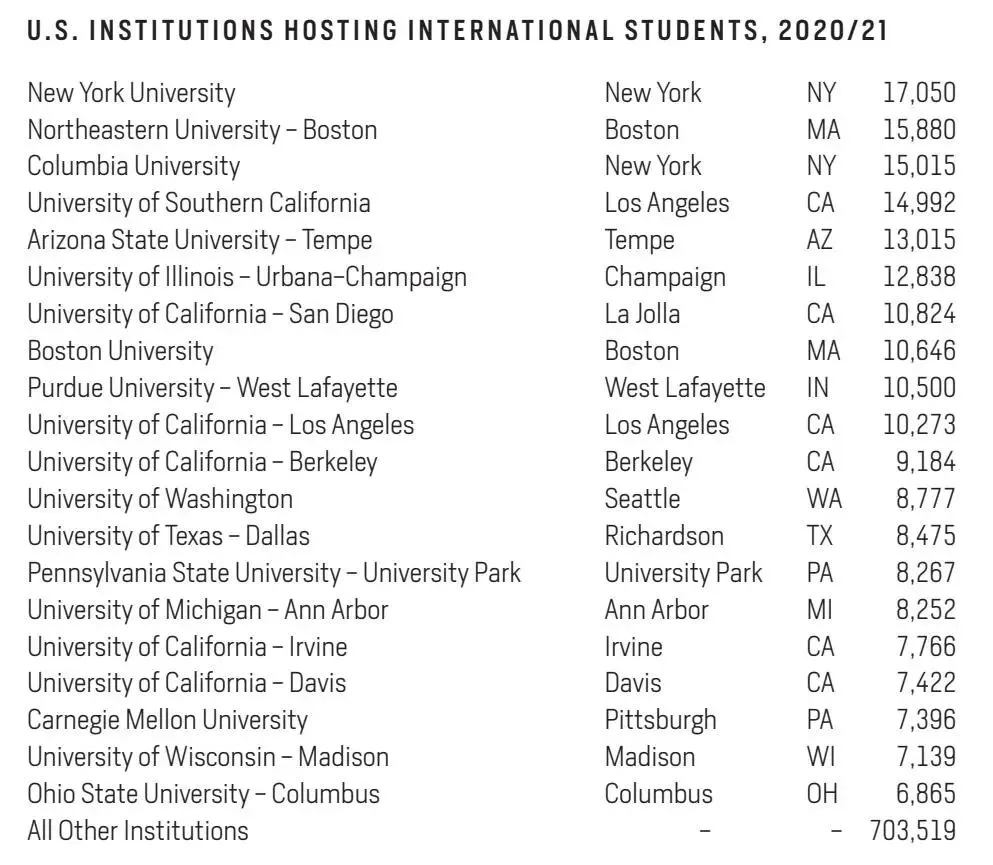Select Pennsylvania State University – University Park

(274, 573)
